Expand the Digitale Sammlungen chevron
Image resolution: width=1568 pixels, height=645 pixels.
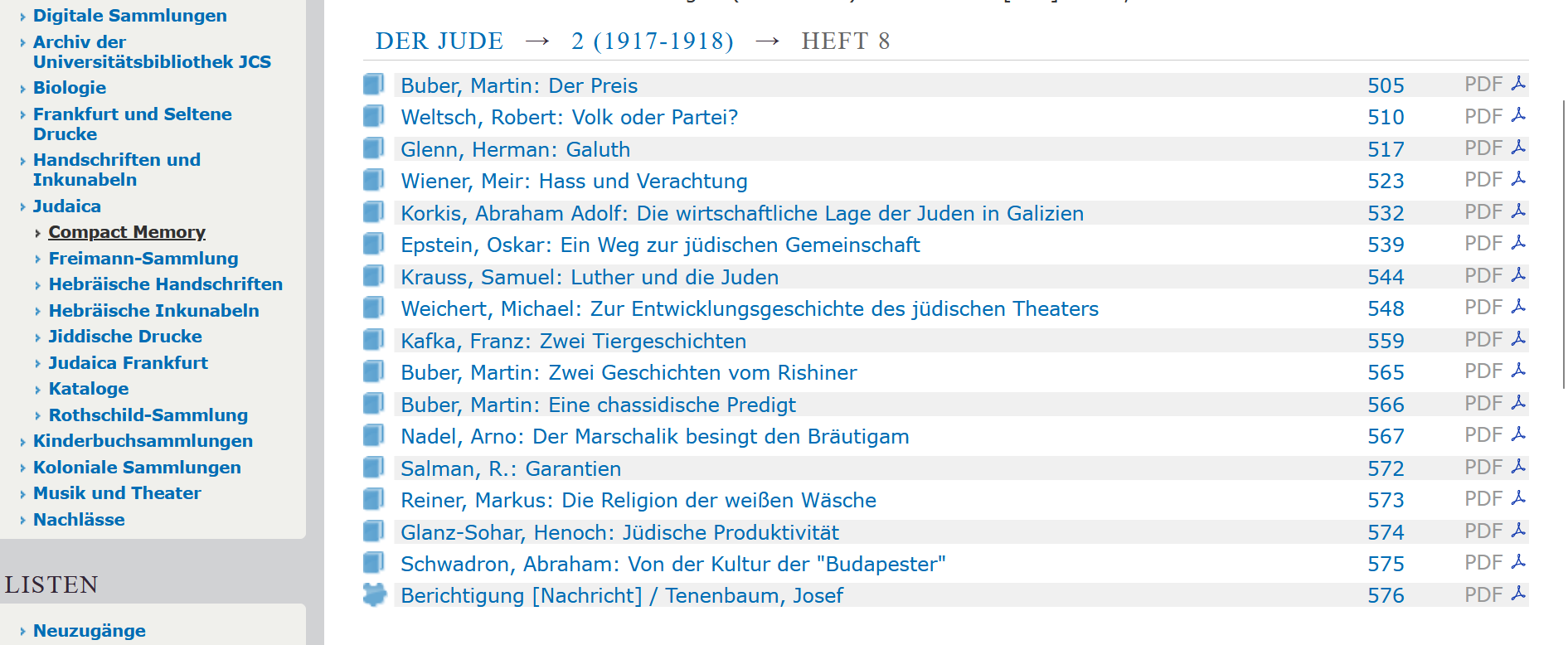[x=22, y=17]
